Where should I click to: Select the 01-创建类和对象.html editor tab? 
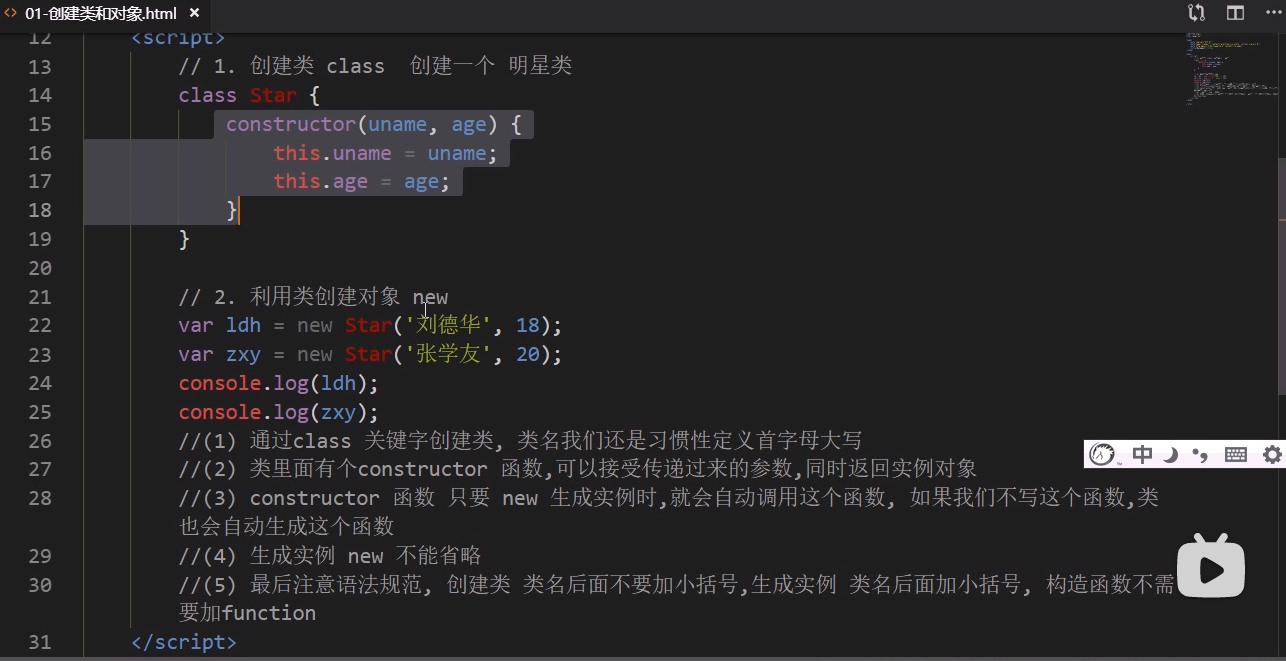102,13
